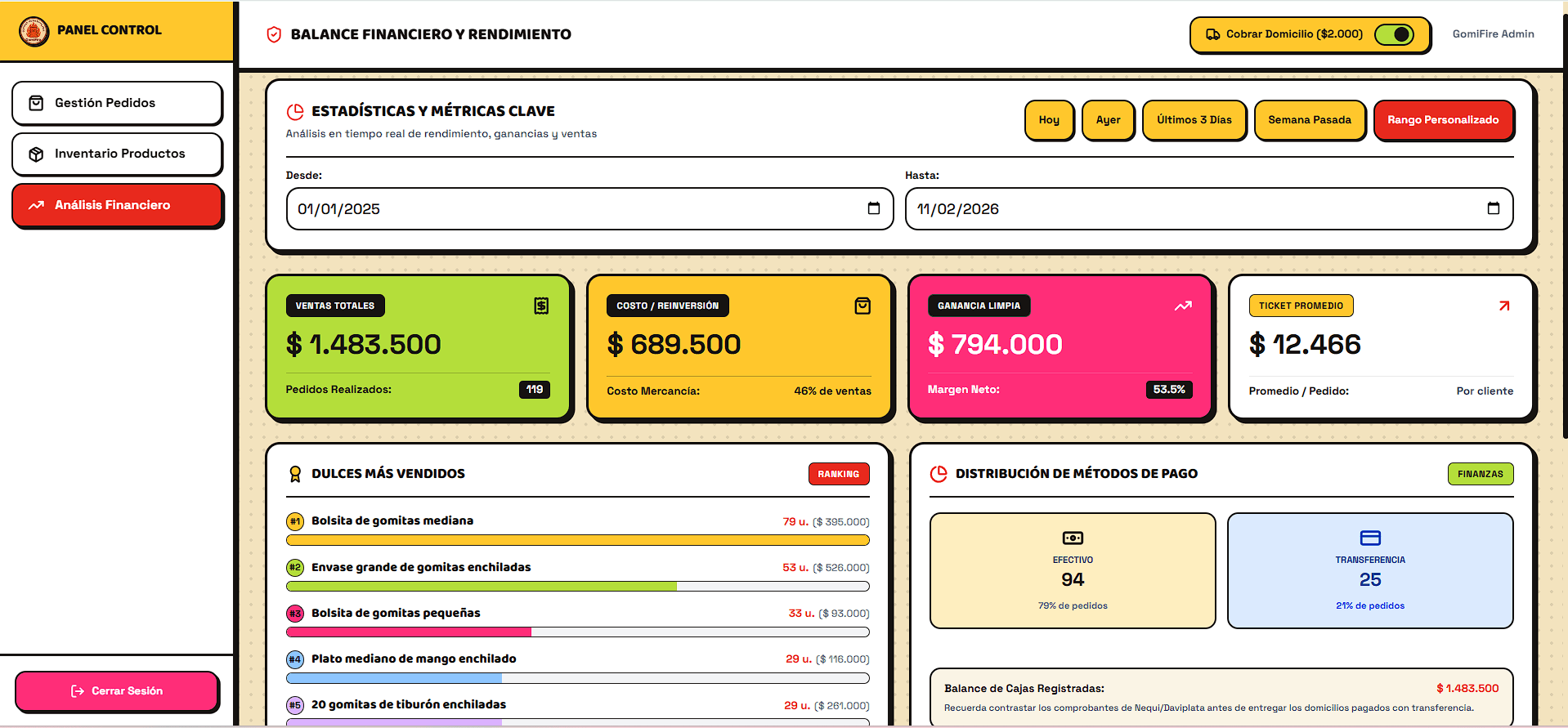The image size is (1568, 728).
Task: Click the red RANKING badge
Action: click(x=839, y=474)
